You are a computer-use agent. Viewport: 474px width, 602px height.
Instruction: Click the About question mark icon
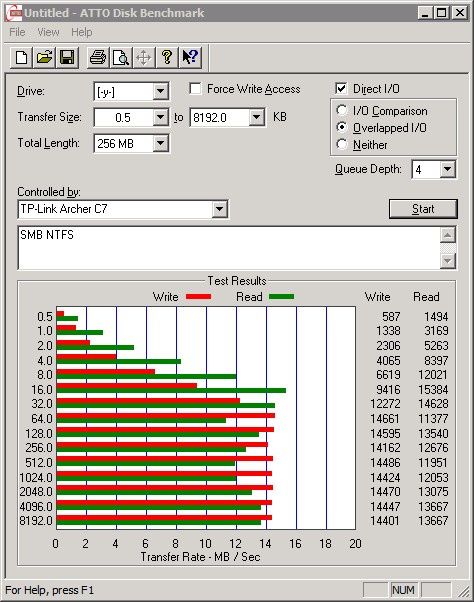167,58
